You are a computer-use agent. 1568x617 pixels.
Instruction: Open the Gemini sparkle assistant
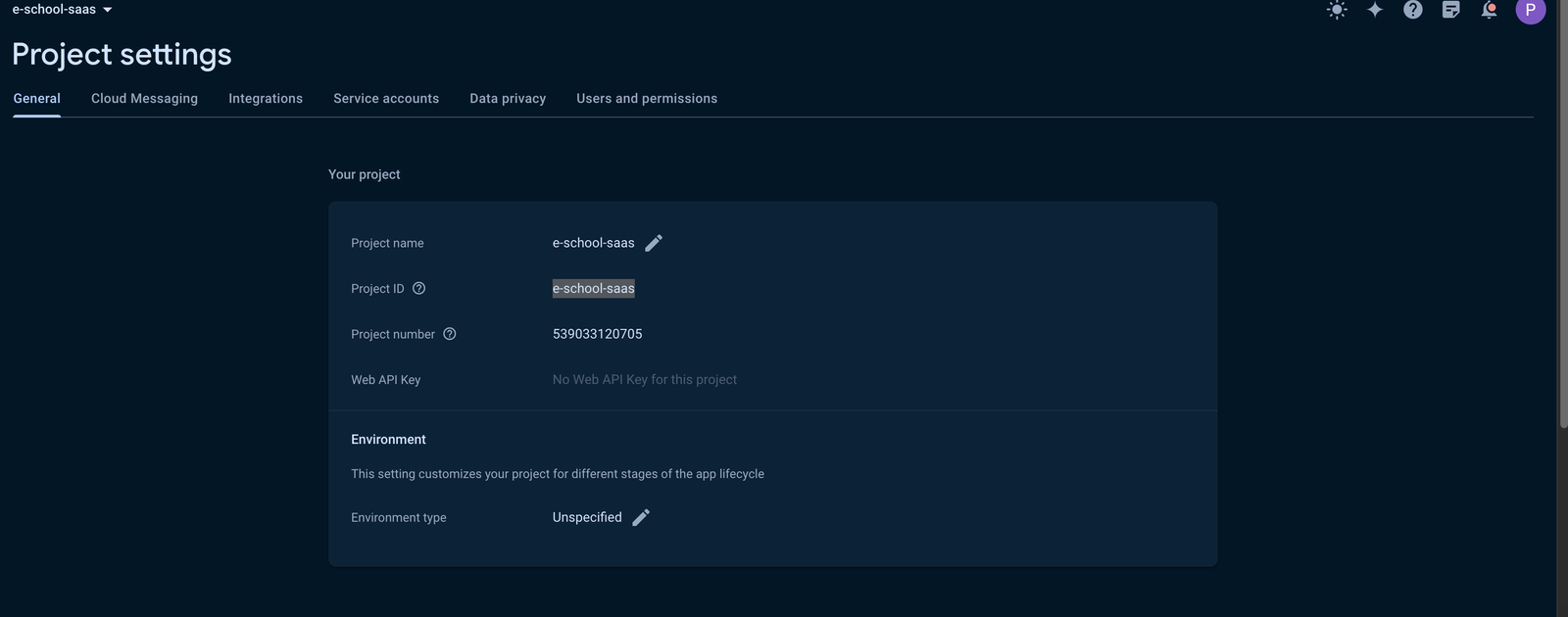click(x=1375, y=10)
